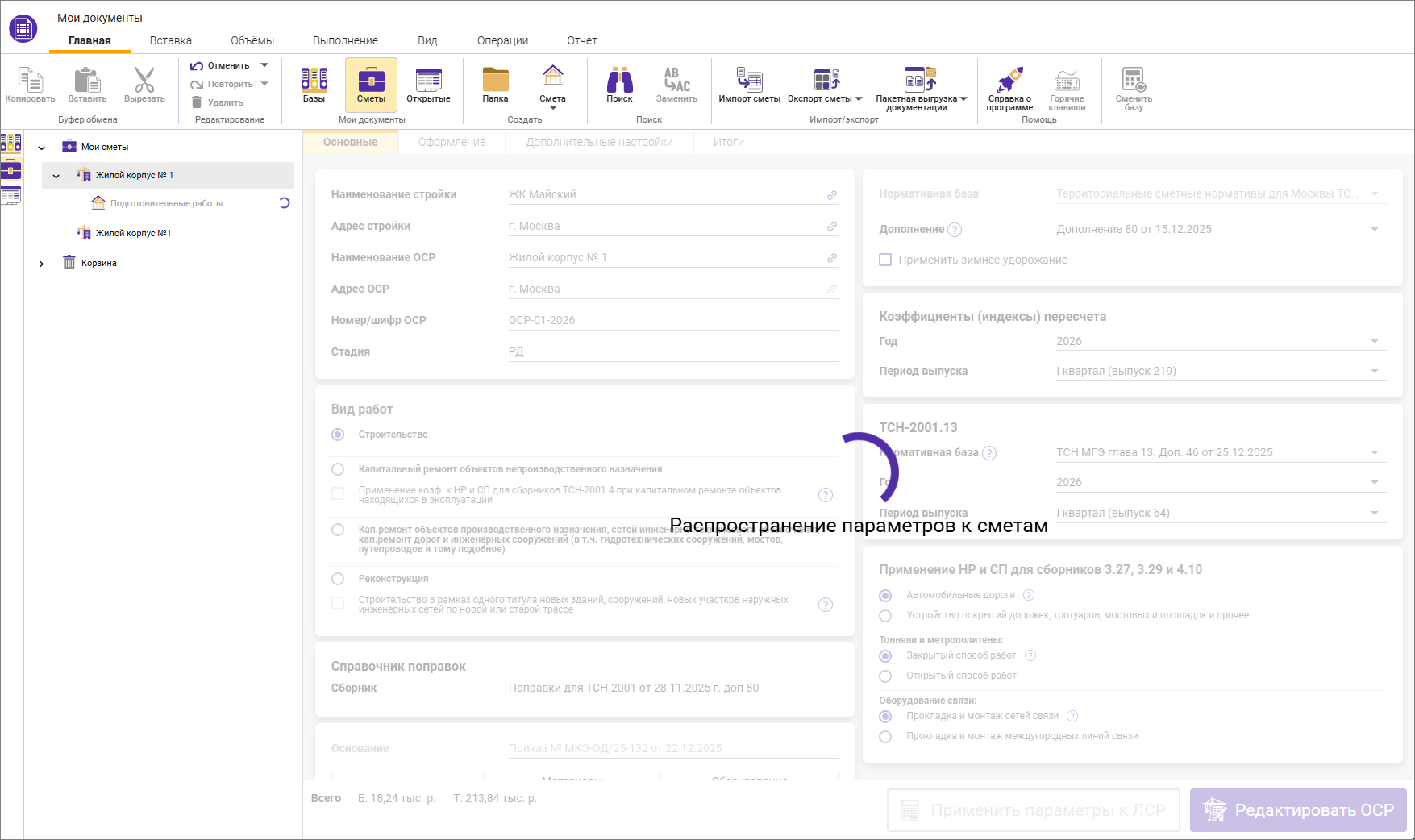Viewport: 1415px width, 840px height.
Task: Create a new Смета via the house icon
Action: [x=552, y=85]
